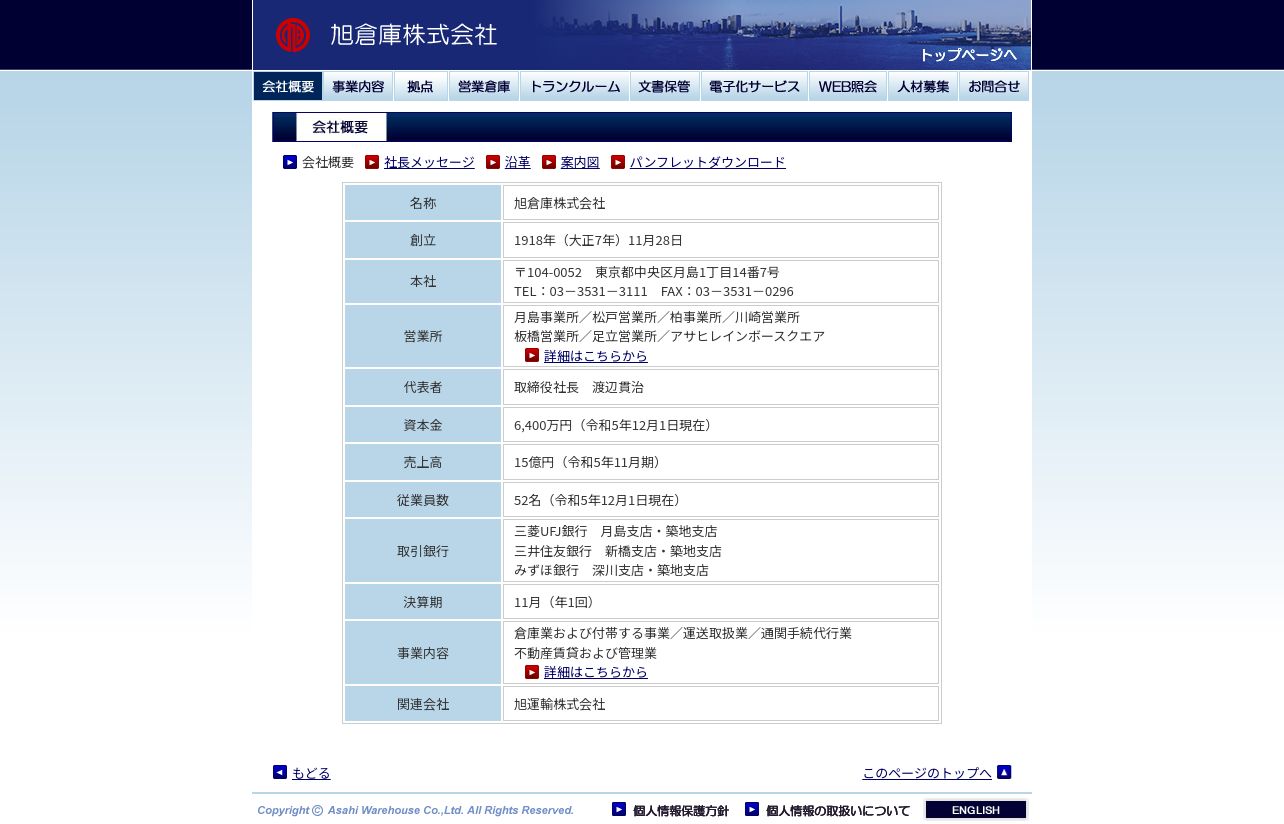Open the 電子化サービス navigation tab

click(x=755, y=86)
